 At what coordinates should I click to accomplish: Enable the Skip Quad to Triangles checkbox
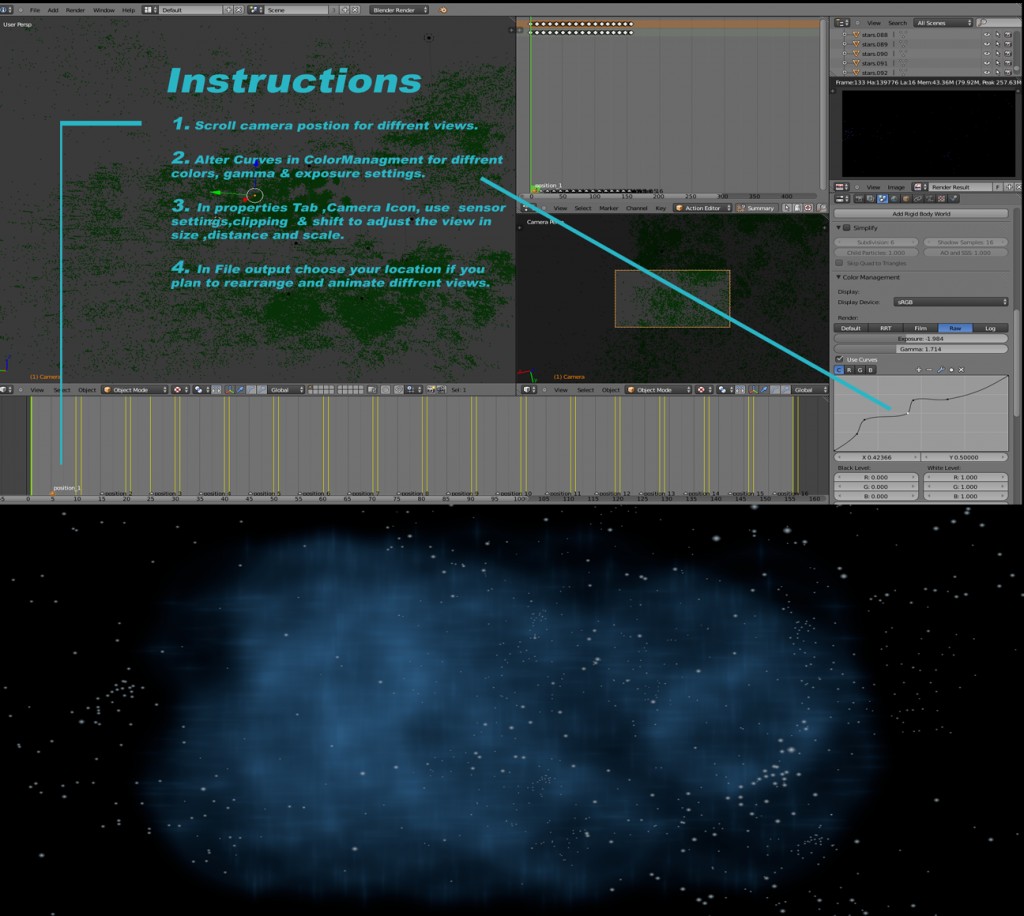(x=839, y=263)
